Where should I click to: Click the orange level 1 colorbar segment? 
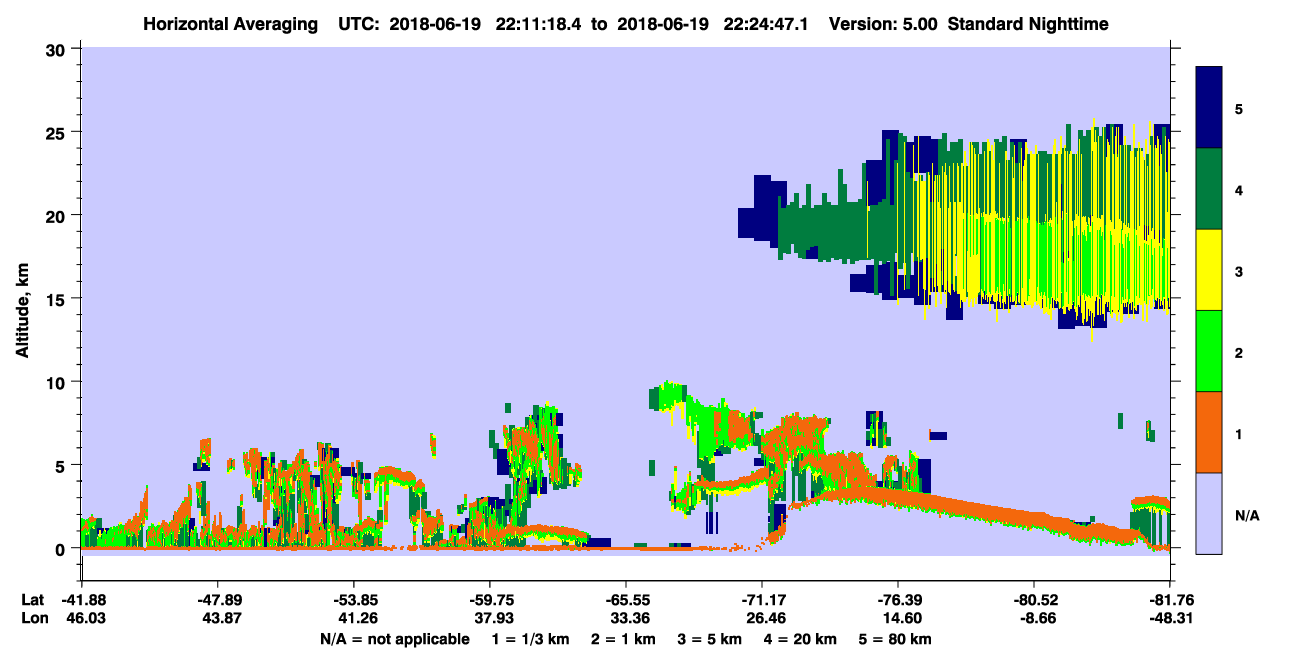click(1209, 432)
